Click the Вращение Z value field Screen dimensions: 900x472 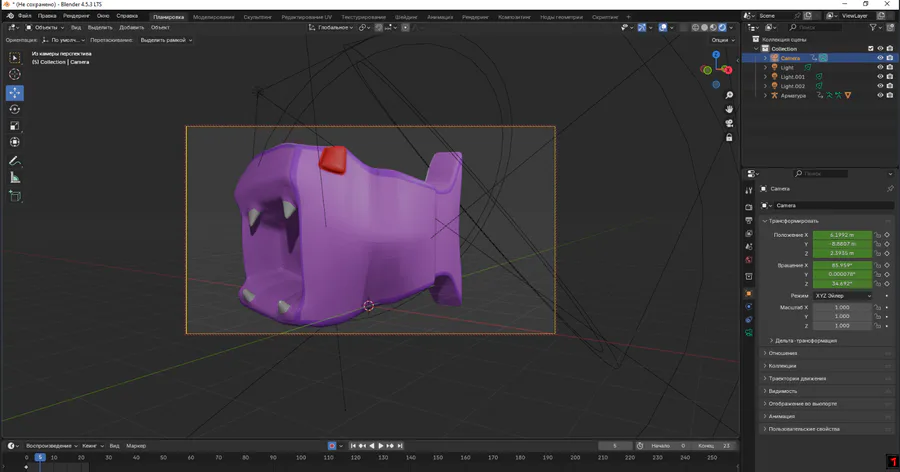(842, 284)
